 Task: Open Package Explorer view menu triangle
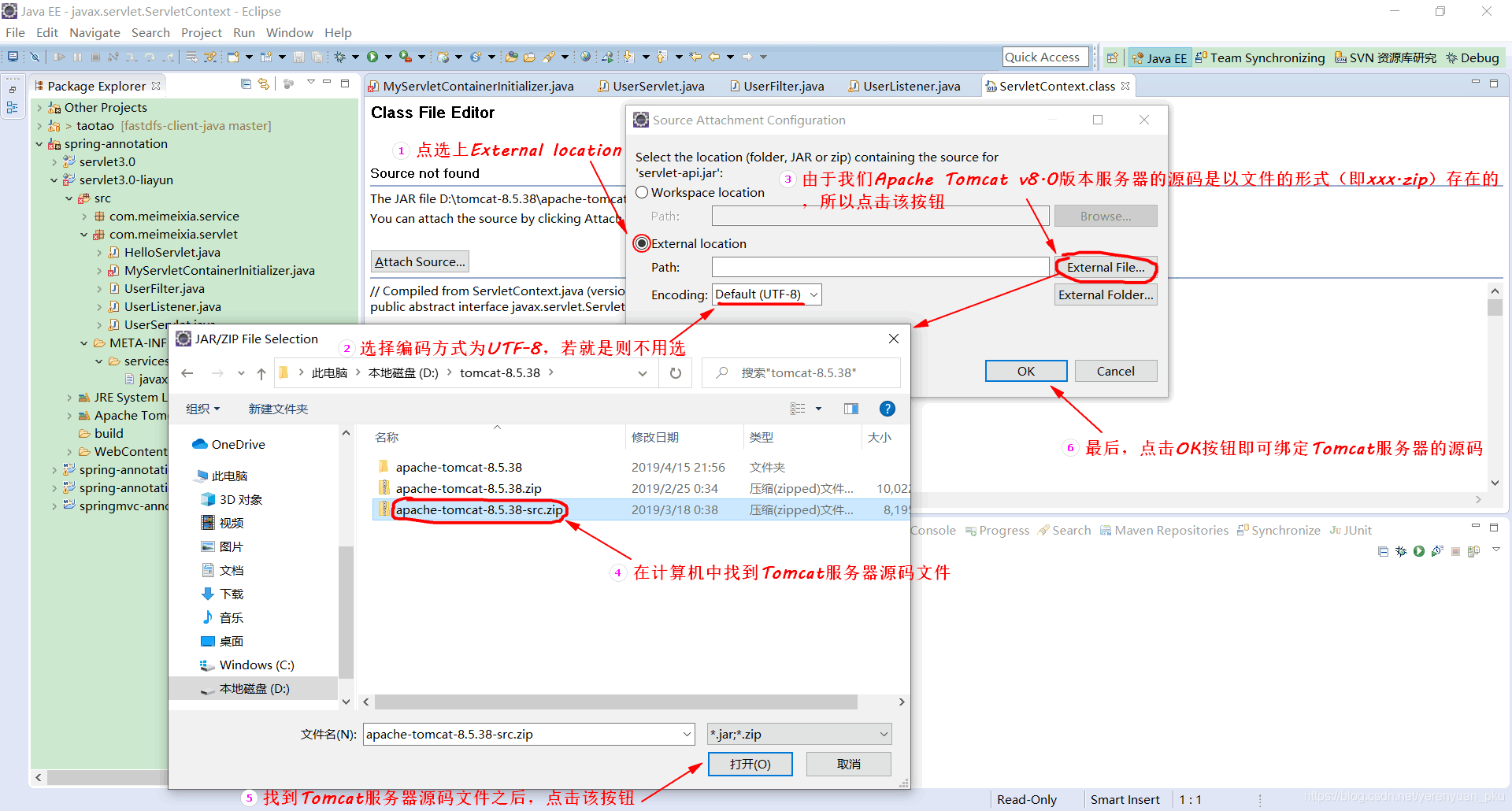310,83
